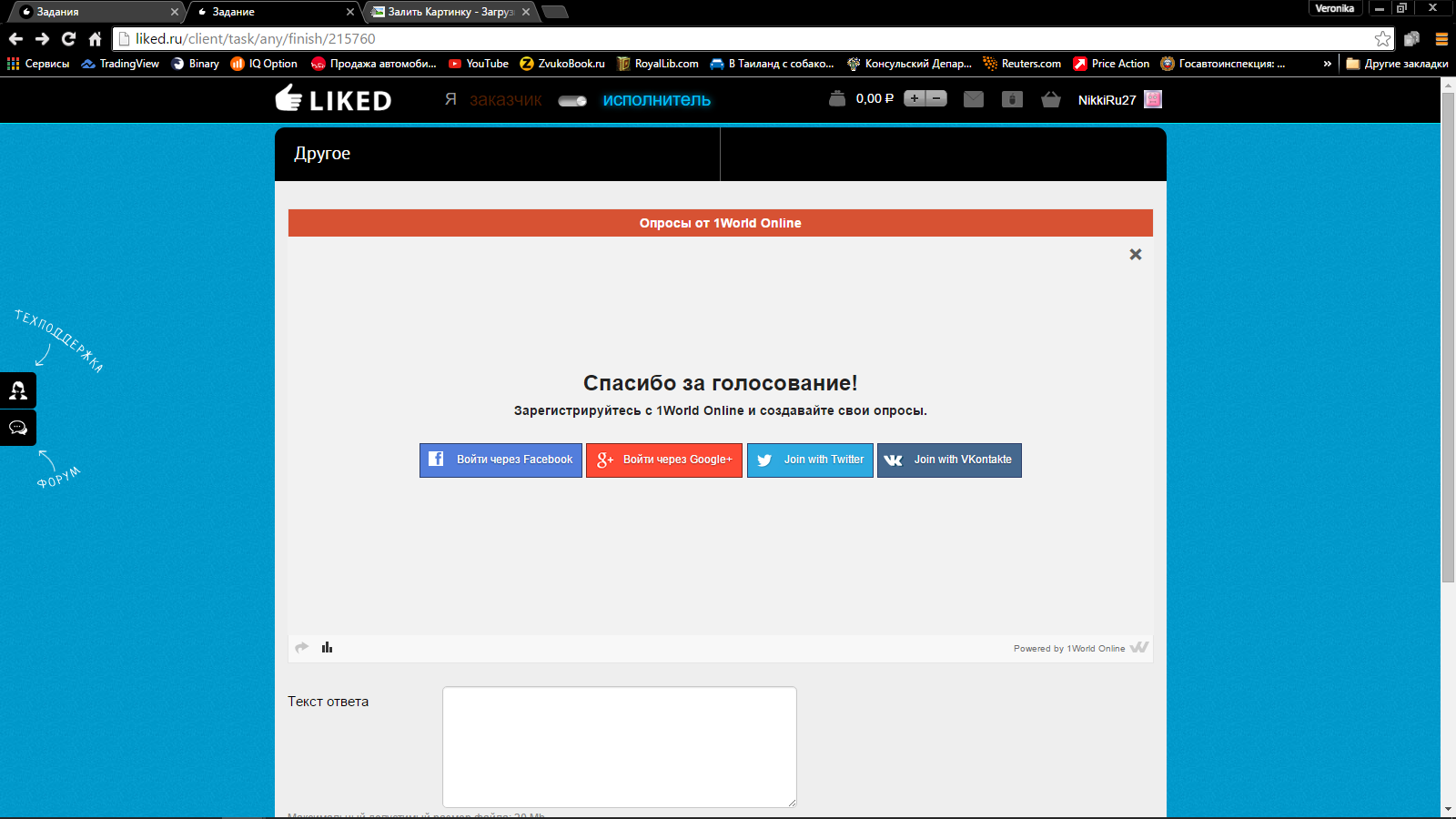Open the Консульский Депар... bookmark
The width and height of the screenshot is (1456, 819).
coord(909,64)
